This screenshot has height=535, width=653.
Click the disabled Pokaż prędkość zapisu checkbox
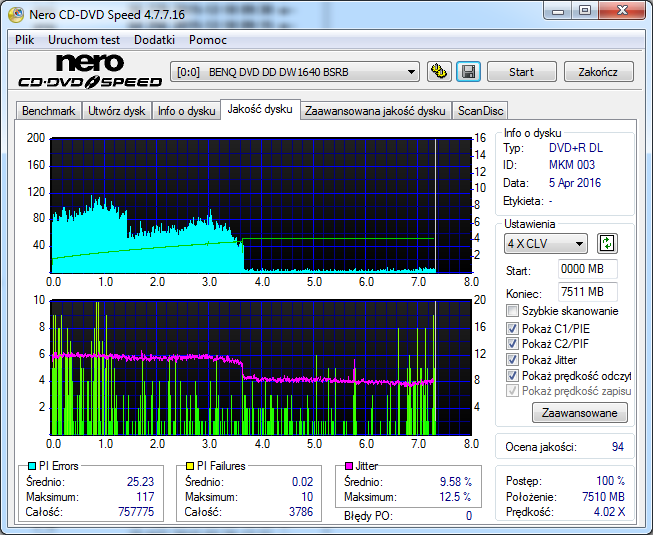point(512,391)
